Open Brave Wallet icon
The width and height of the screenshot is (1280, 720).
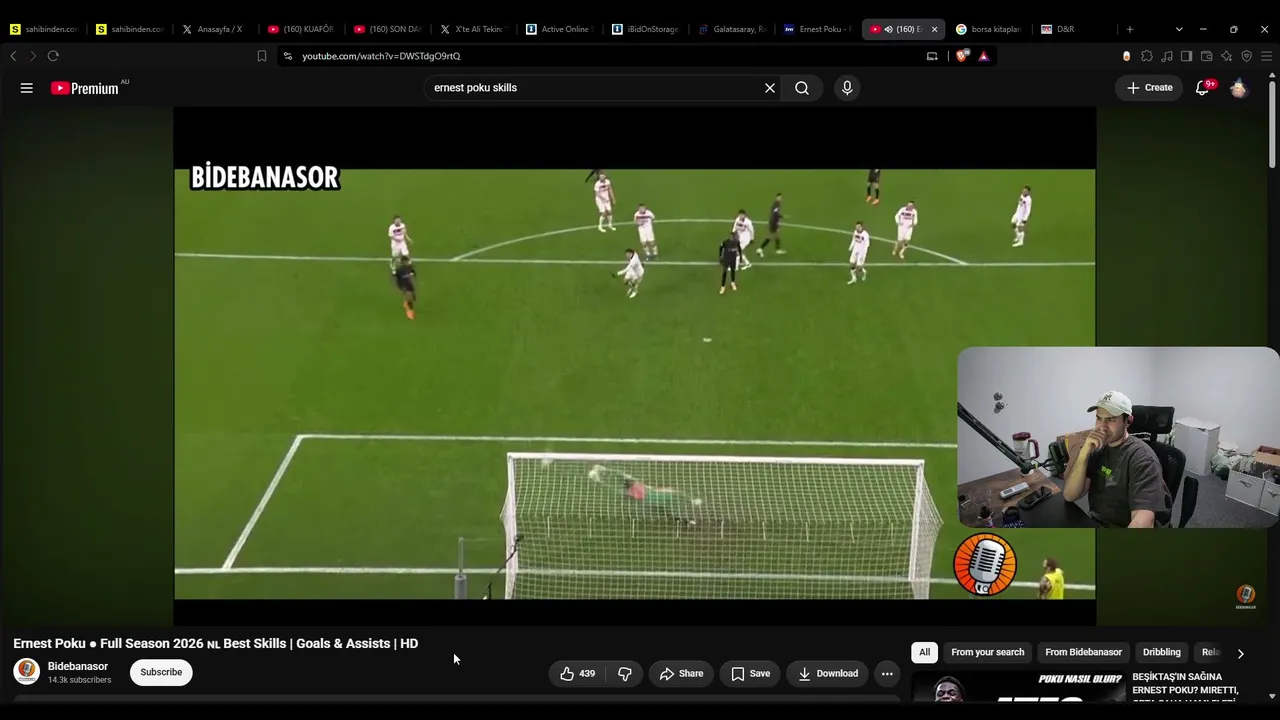coord(1207,56)
